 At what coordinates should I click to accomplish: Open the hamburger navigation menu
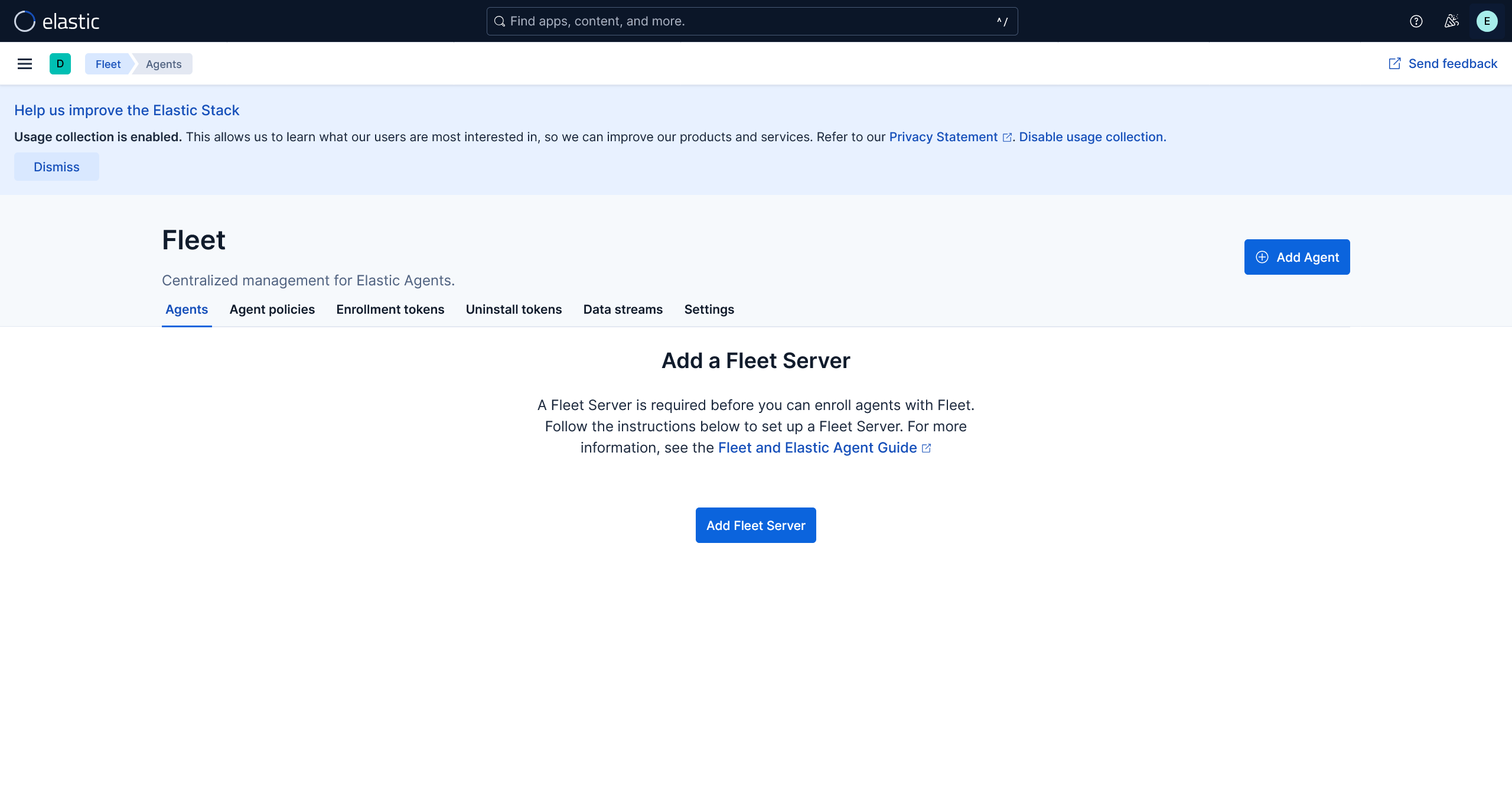pos(25,64)
